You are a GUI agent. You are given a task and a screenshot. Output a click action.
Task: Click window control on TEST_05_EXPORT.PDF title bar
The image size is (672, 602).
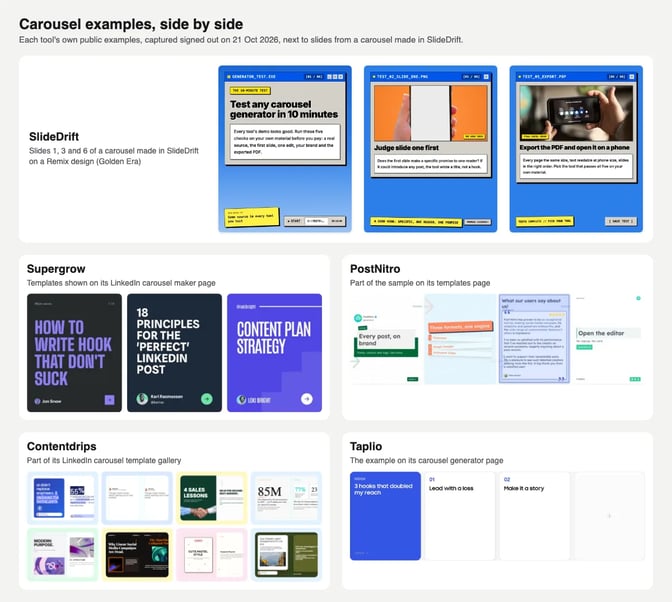(631, 77)
